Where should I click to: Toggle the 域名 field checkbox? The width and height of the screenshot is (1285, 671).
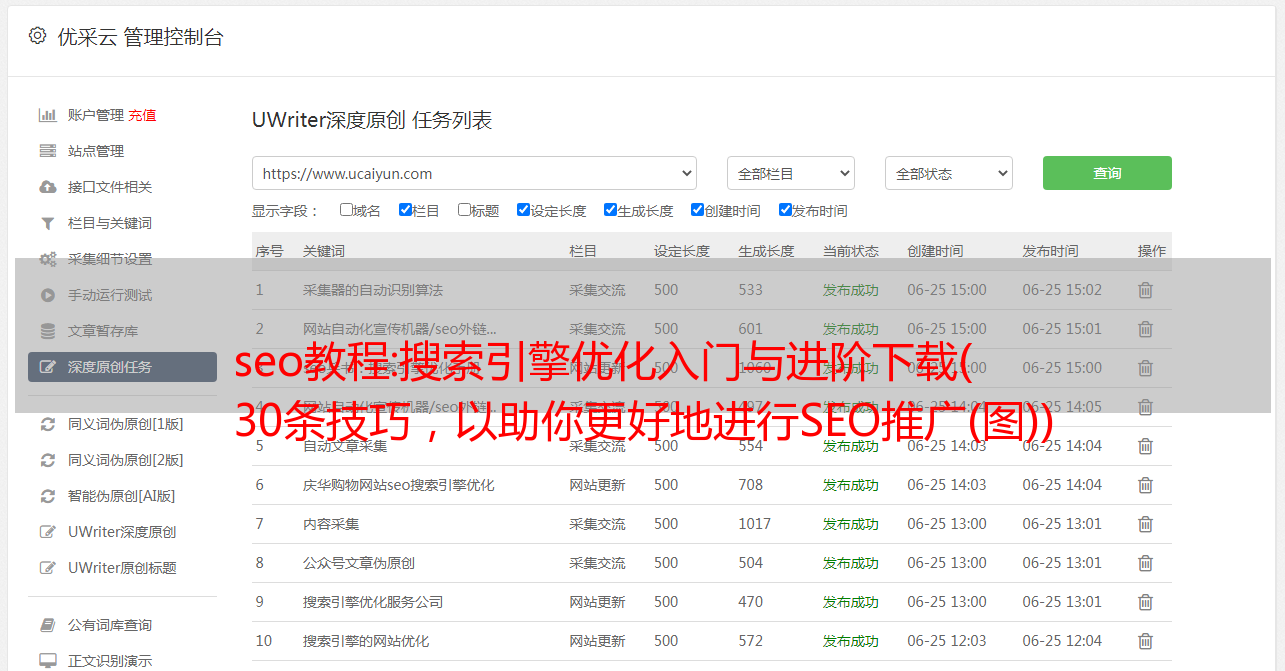pos(346,210)
